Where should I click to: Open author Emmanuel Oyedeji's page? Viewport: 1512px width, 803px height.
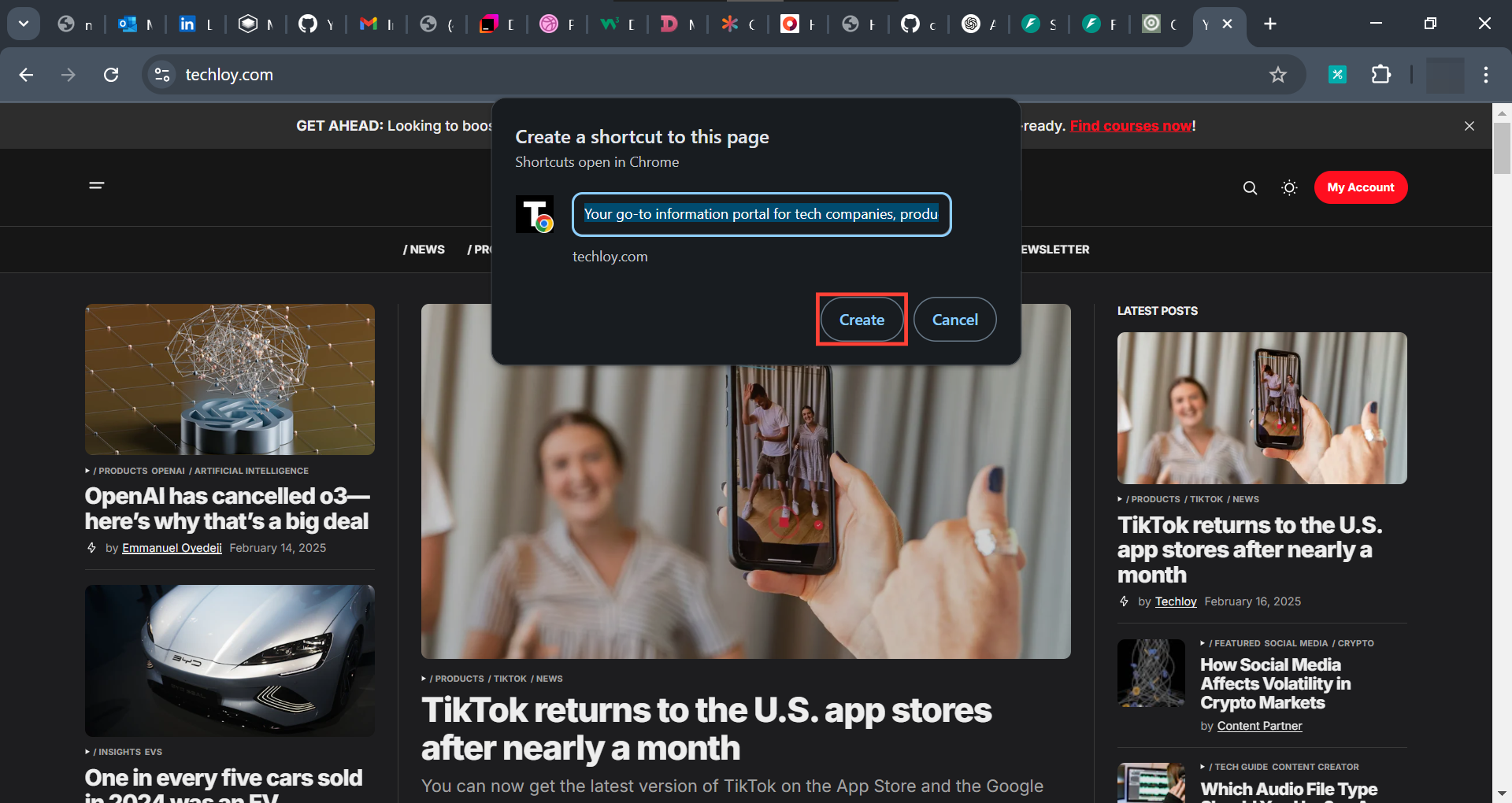pos(172,548)
